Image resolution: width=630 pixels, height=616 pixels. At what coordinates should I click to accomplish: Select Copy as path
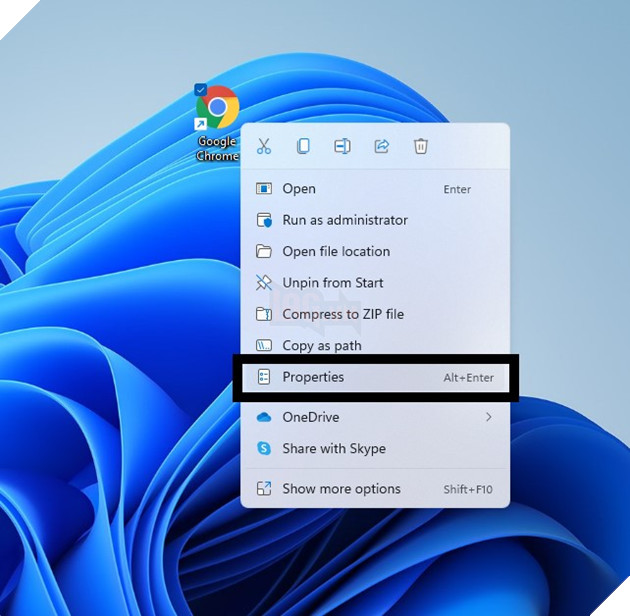coord(375,346)
